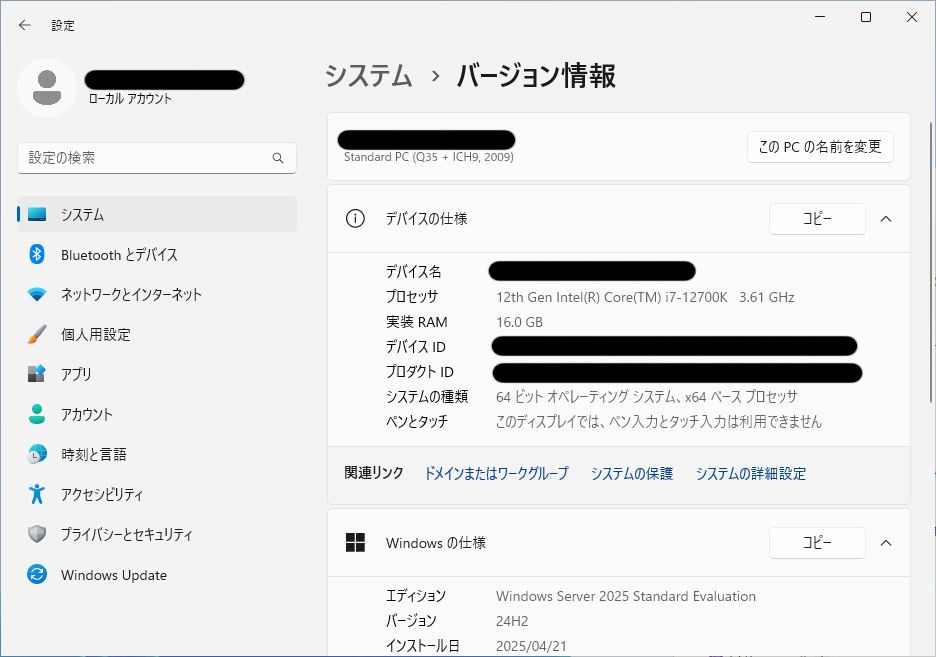Click the 24H2 version value
This screenshot has height=657, width=936.
pos(512,621)
